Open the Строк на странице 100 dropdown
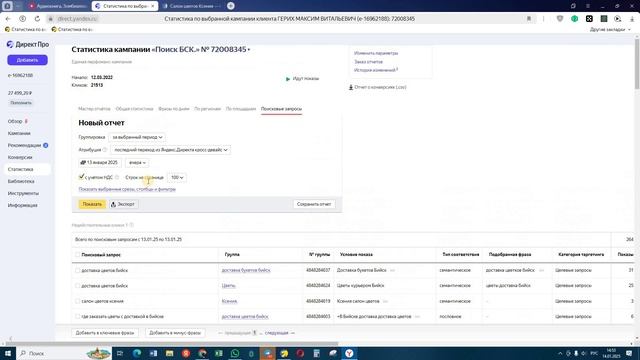The height and width of the screenshot is (360, 640). (177, 177)
